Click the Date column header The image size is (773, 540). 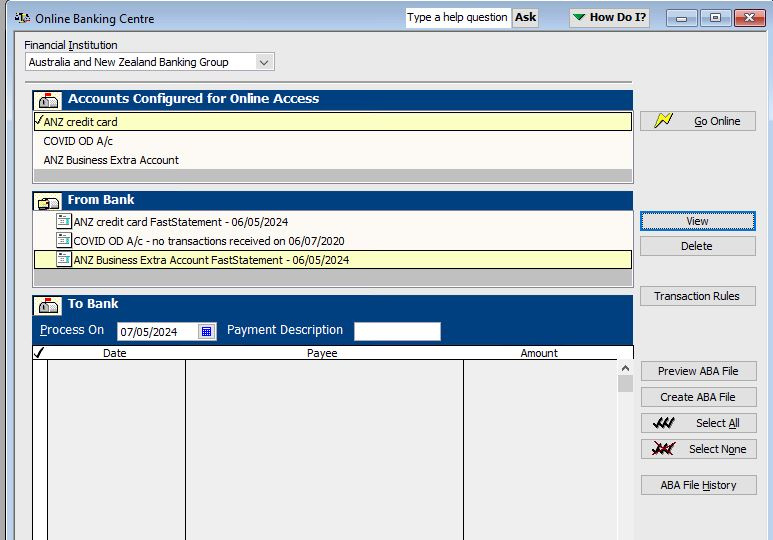tap(115, 353)
